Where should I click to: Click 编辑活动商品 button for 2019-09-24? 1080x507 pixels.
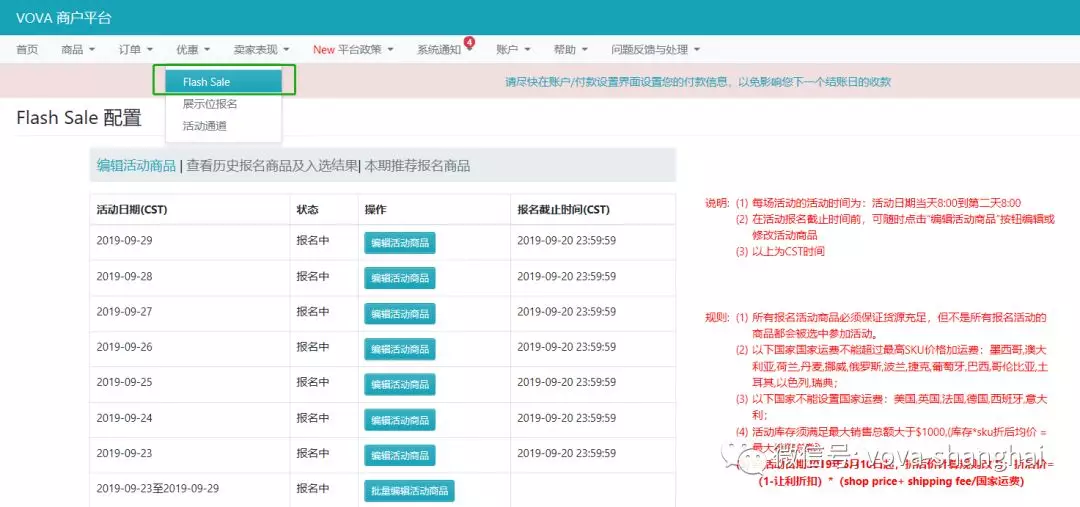(x=399, y=420)
